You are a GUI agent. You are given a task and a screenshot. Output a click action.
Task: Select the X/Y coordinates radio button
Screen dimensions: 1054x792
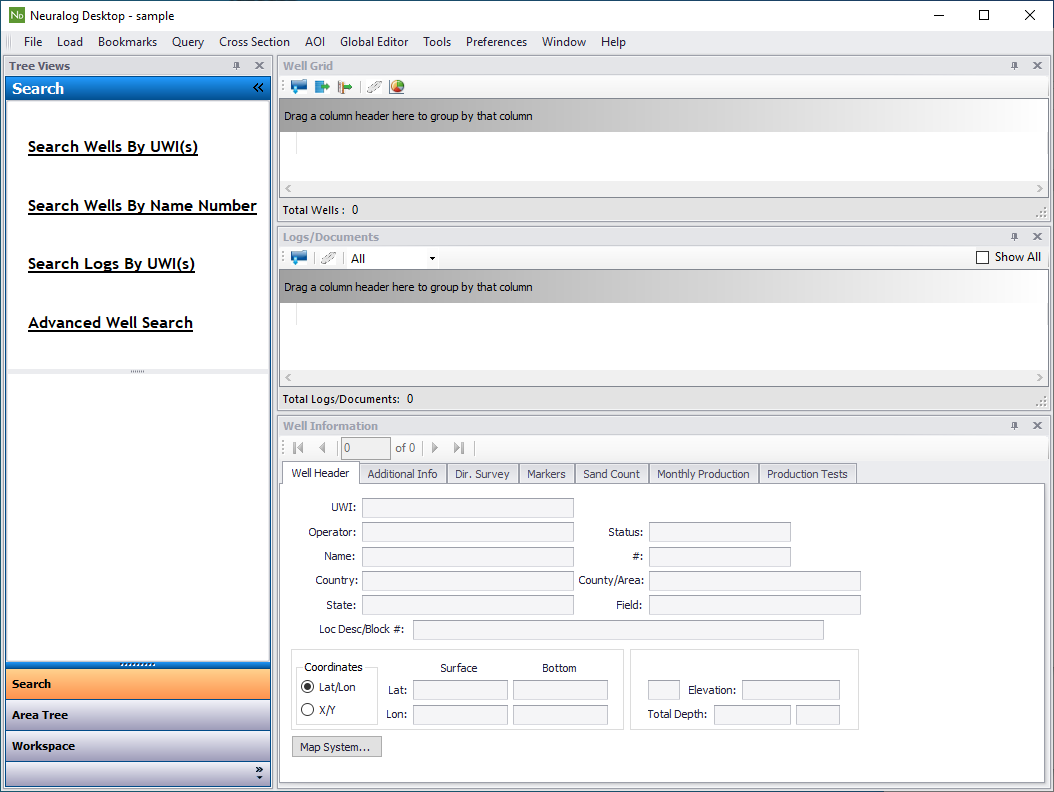tap(308, 709)
